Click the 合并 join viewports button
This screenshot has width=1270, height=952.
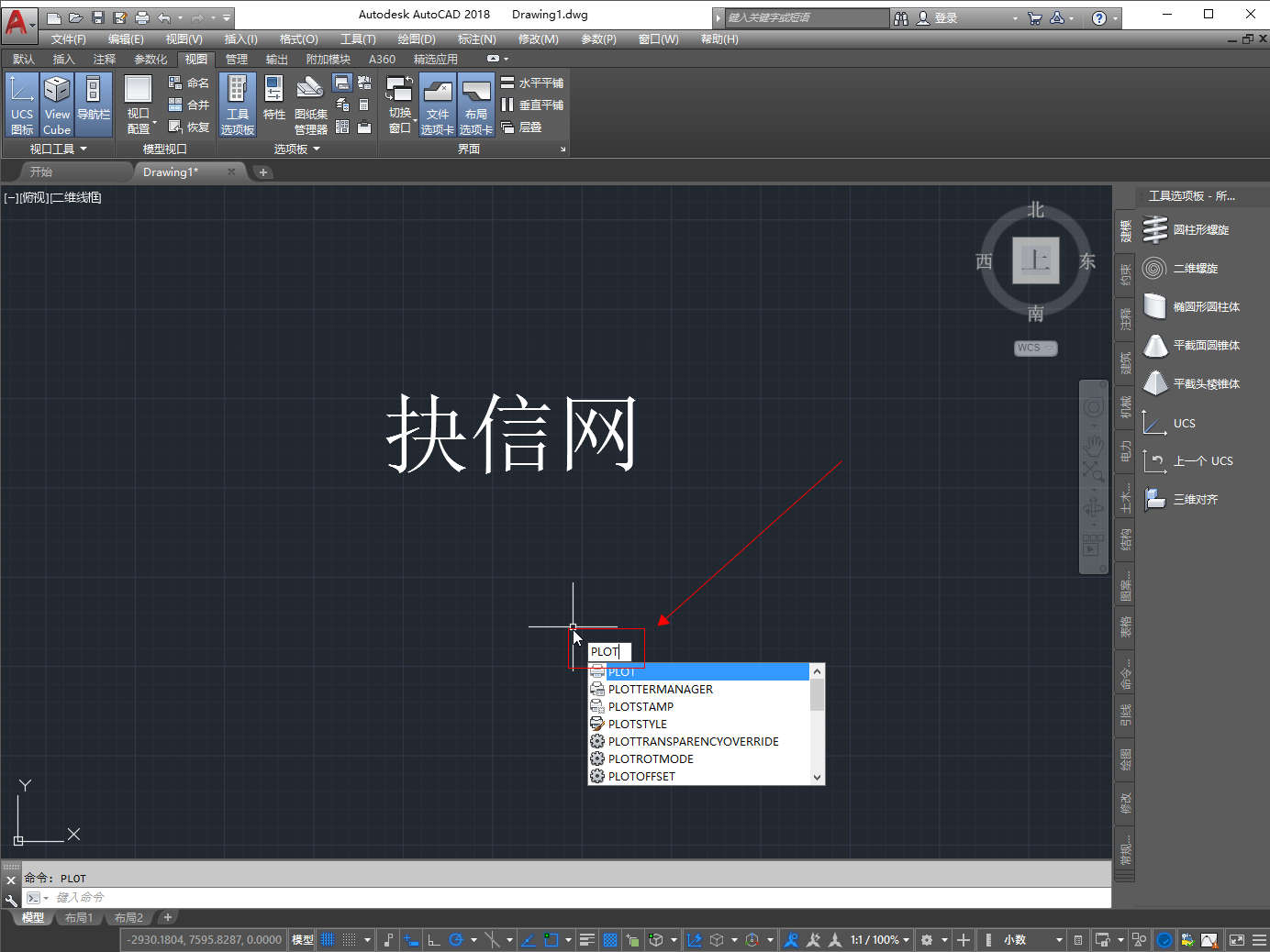click(x=188, y=105)
